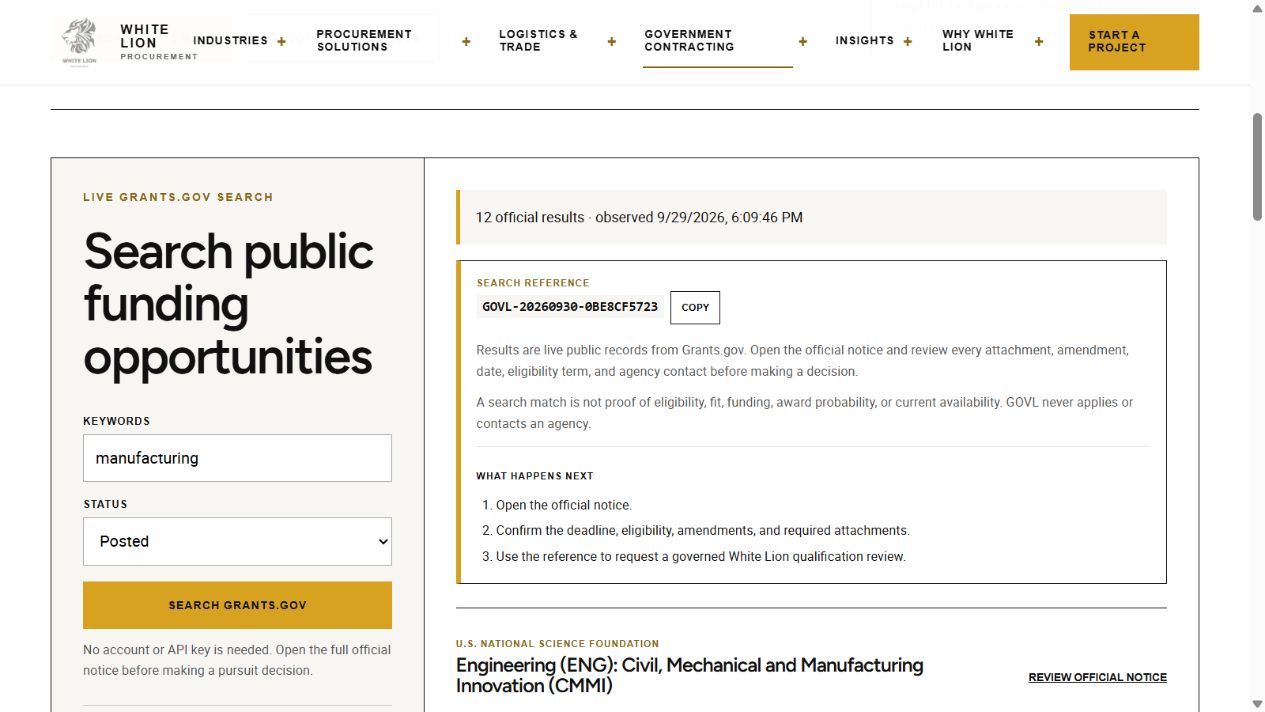Expand the Government Contracting plus icon
1265x712 pixels.
click(x=803, y=41)
